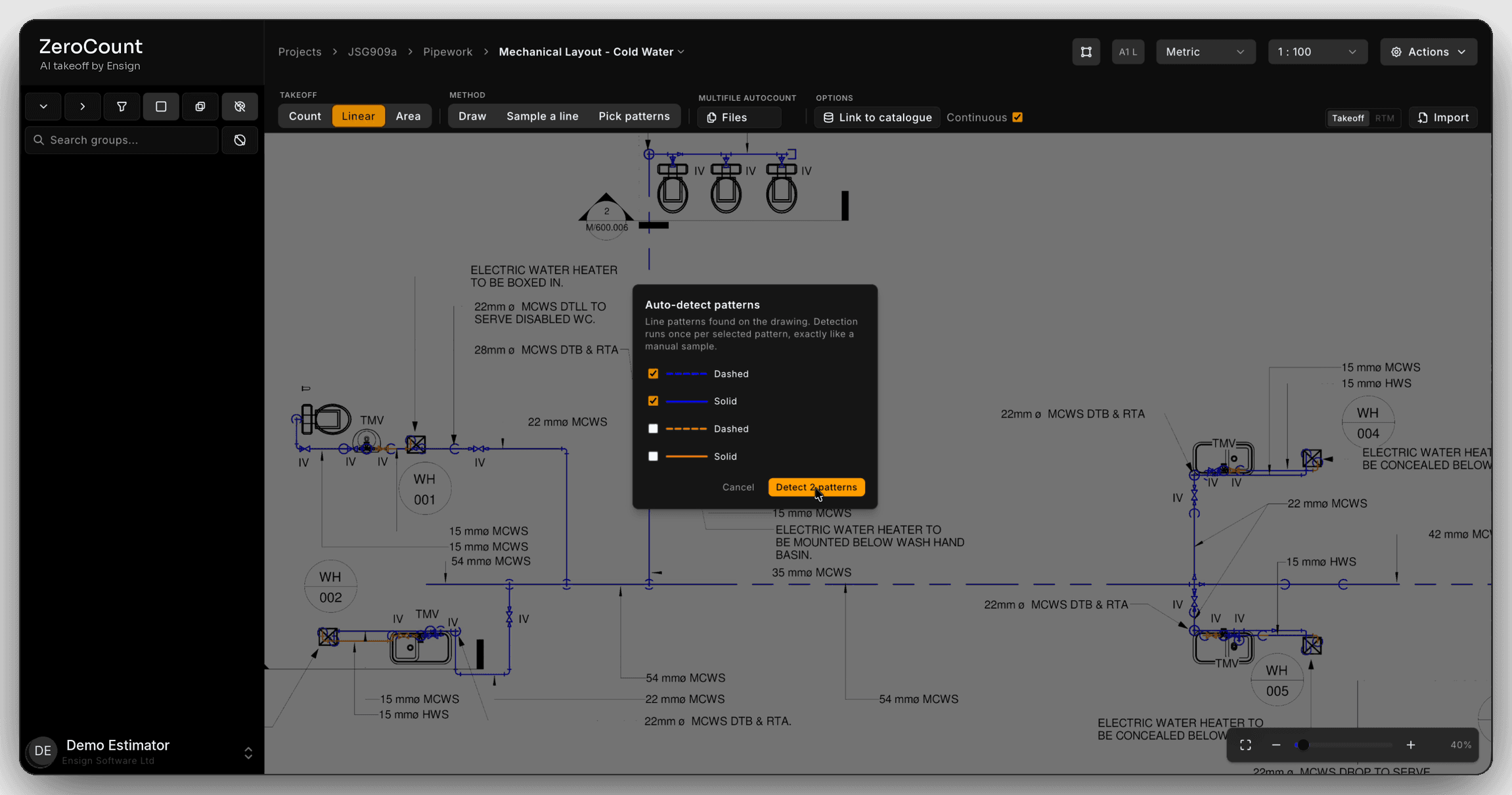
Task: Go to JSG909a breadcrumb
Action: pyautogui.click(x=372, y=52)
